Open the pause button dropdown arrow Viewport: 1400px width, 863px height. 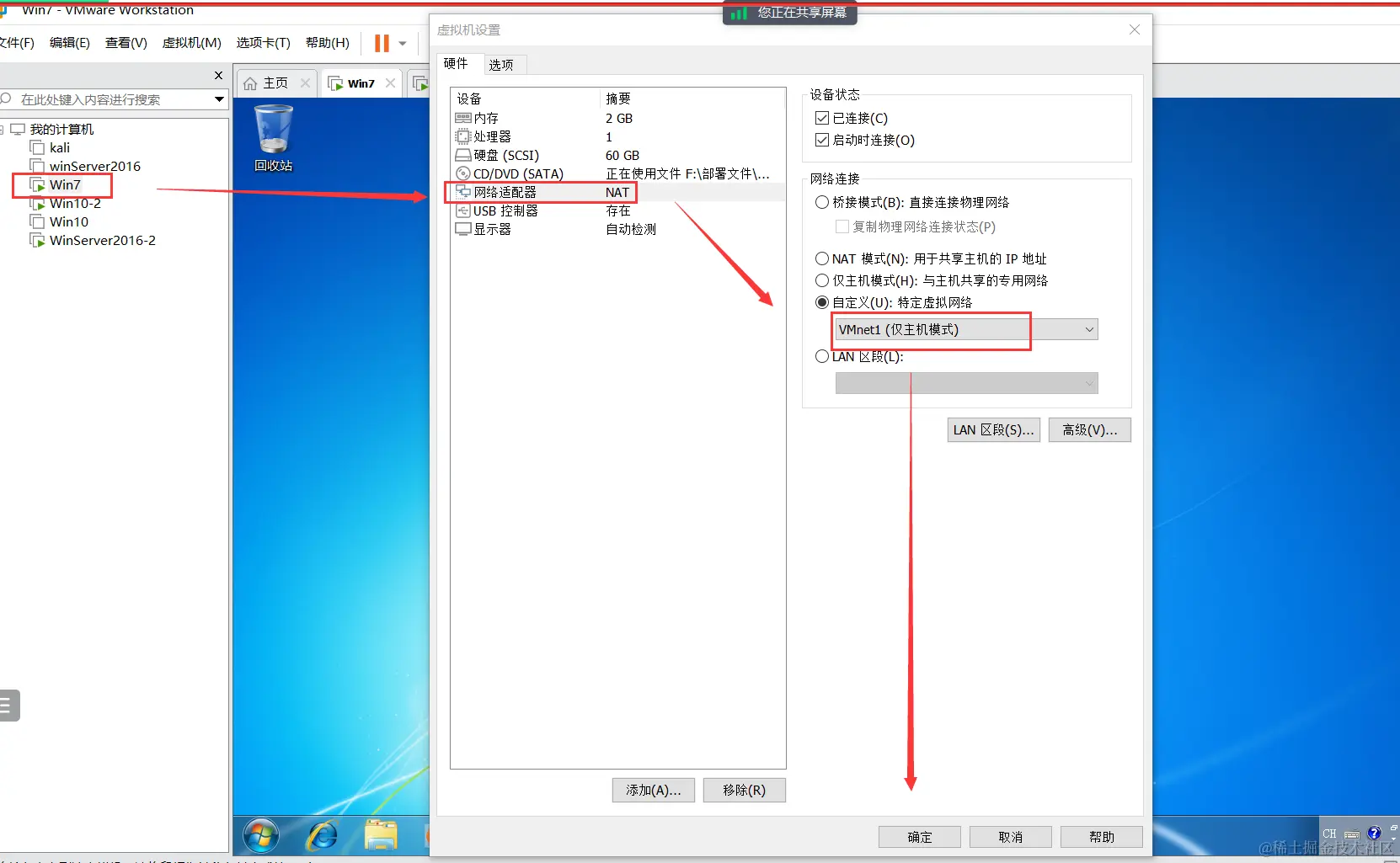click(x=403, y=44)
